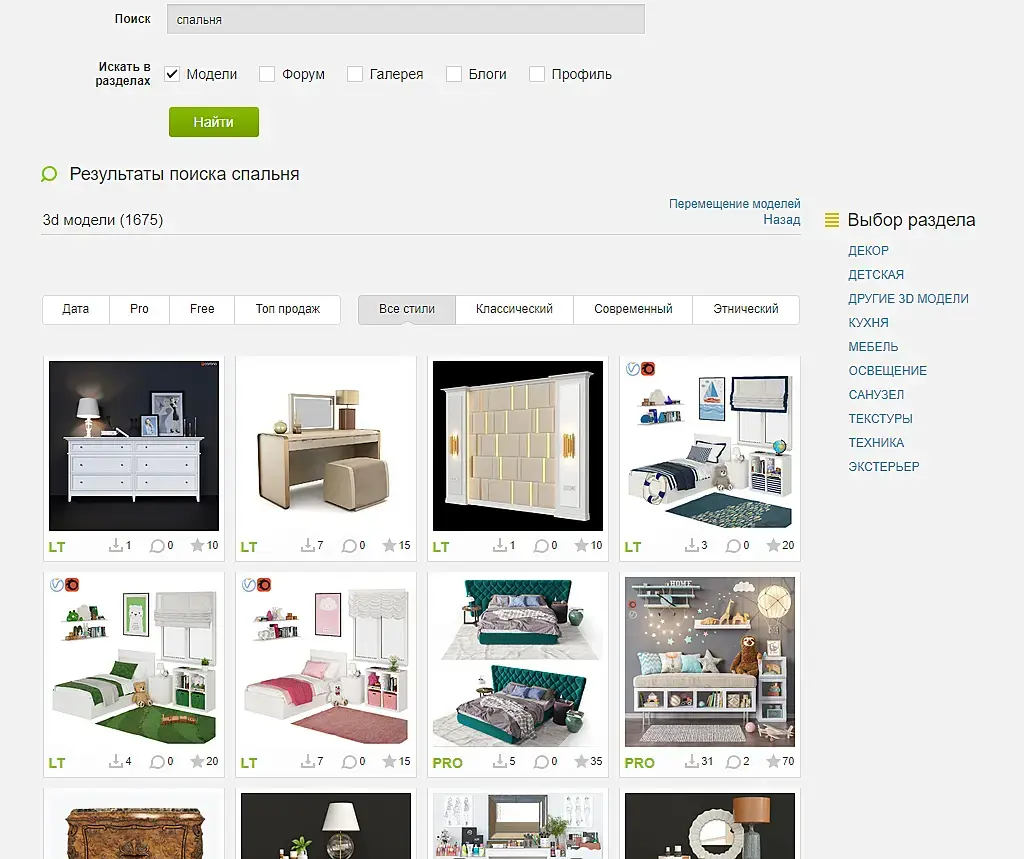Open the Перемещение моделей link
1024x859 pixels.
[x=734, y=204]
